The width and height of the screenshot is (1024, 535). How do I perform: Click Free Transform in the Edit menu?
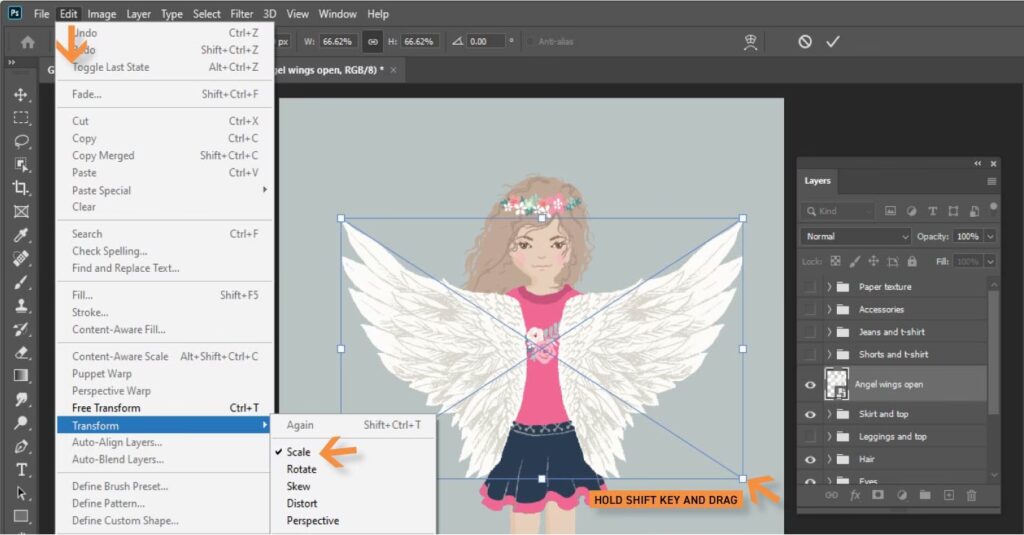pos(106,408)
